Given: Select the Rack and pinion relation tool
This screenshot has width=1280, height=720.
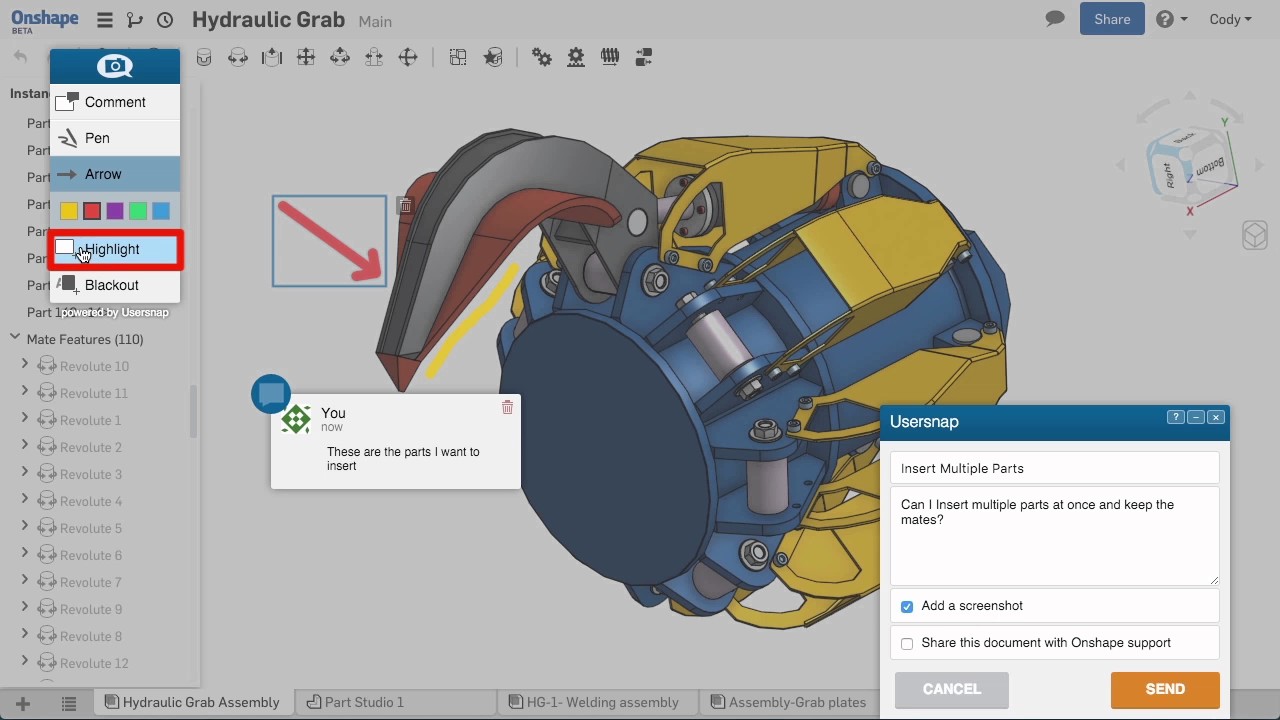Looking at the screenshot, I should pos(576,58).
